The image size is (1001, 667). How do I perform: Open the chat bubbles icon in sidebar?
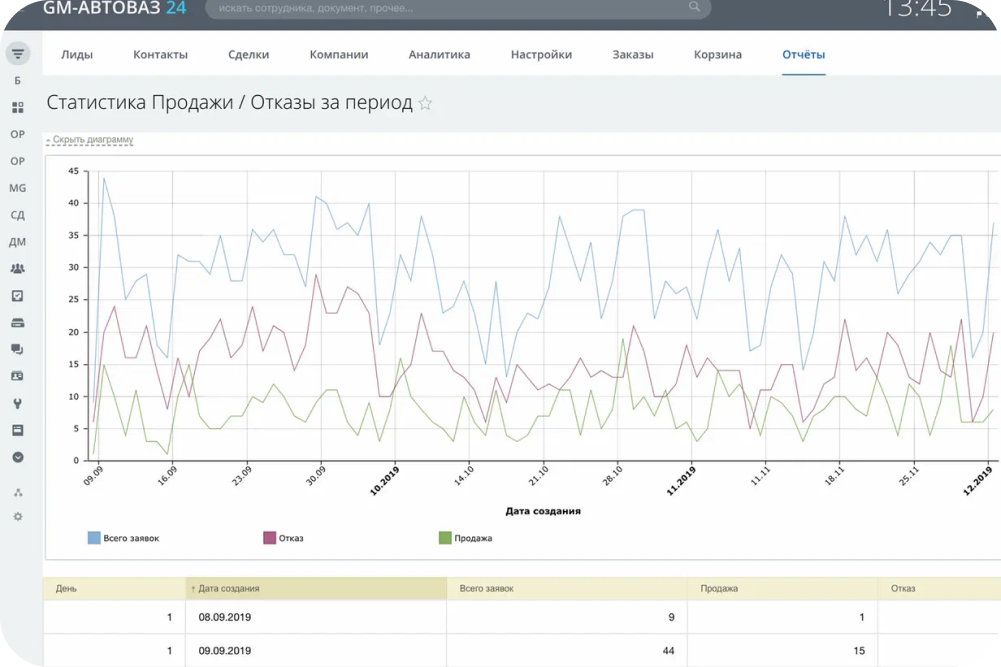tap(18, 349)
